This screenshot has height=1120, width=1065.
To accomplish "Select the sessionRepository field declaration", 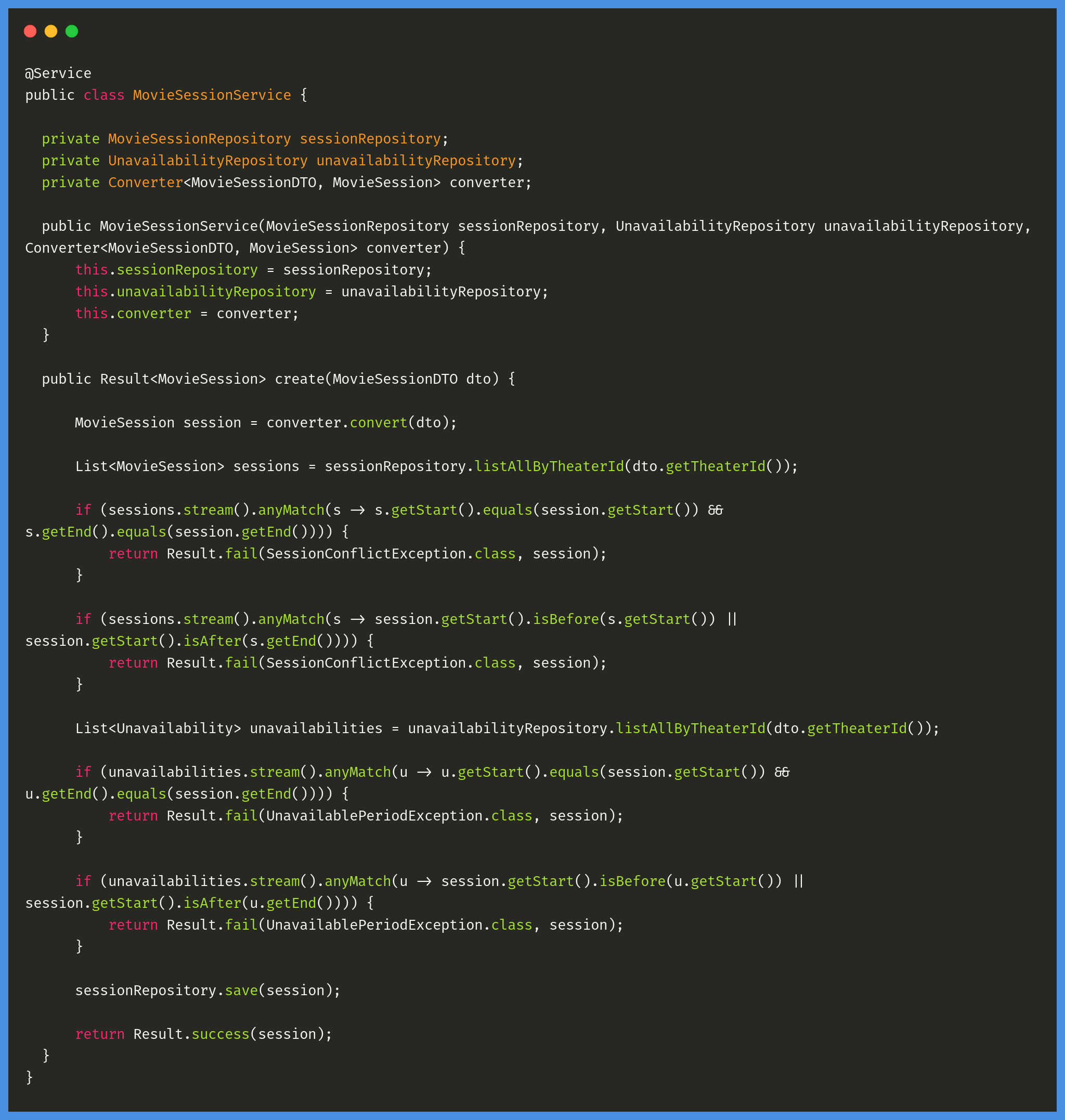I will click(244, 138).
